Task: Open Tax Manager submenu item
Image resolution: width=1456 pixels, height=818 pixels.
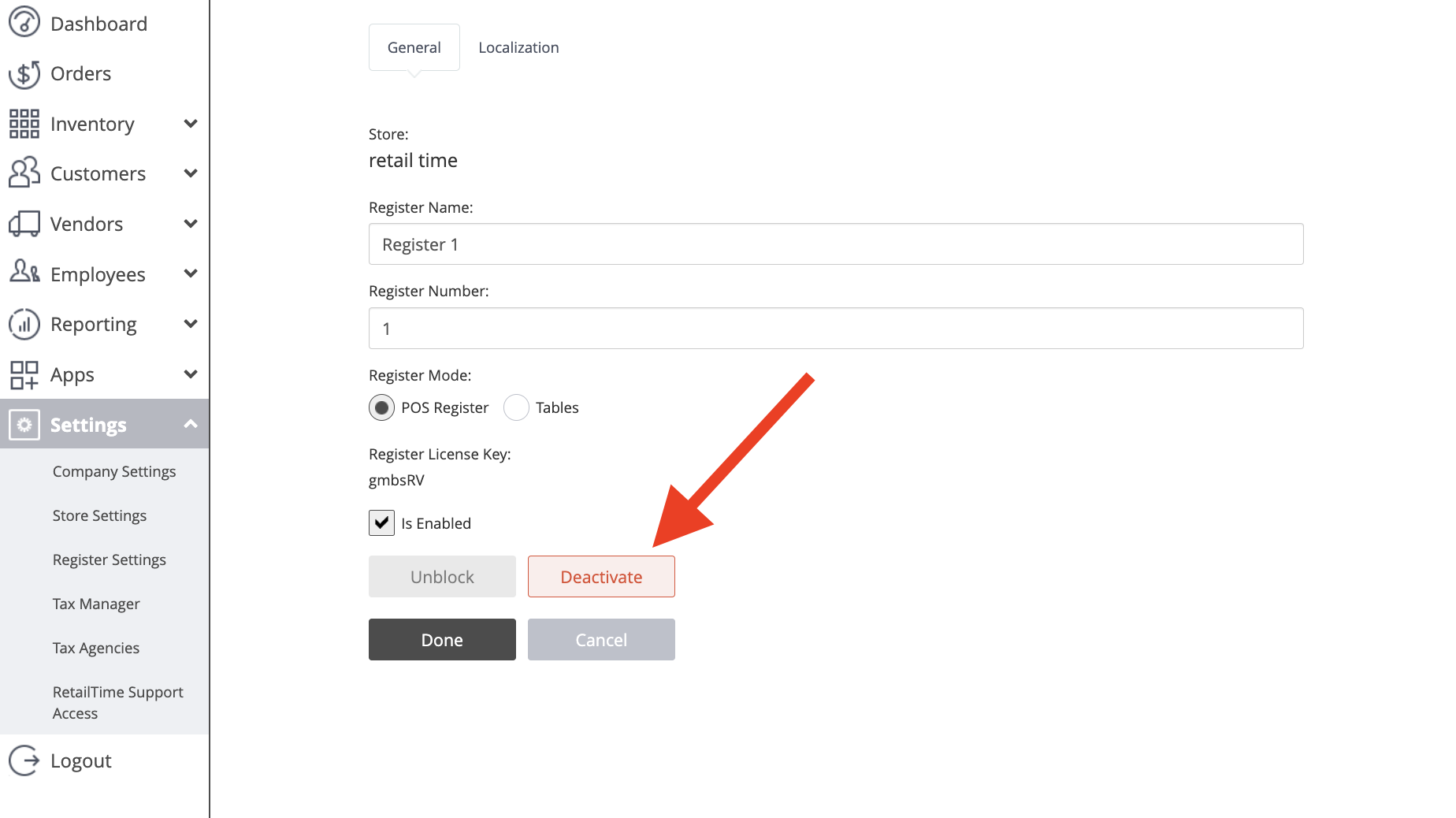Action: point(96,604)
